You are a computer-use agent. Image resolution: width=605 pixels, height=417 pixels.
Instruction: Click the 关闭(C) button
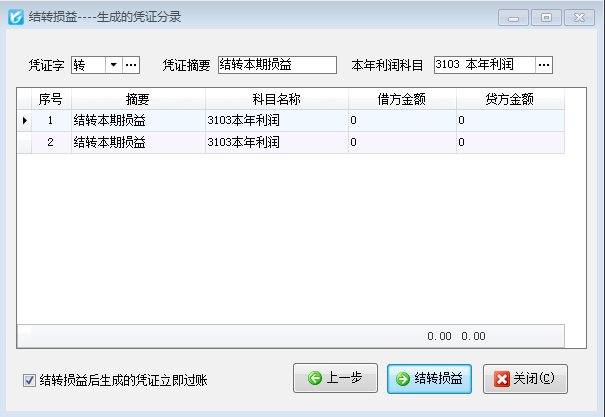(x=525, y=379)
